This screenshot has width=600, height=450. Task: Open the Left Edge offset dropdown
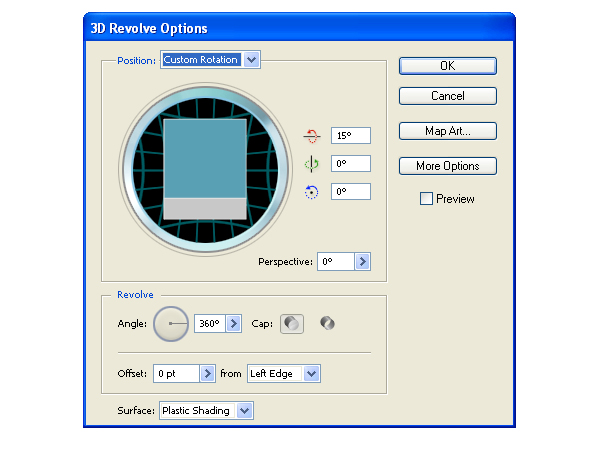284,373
